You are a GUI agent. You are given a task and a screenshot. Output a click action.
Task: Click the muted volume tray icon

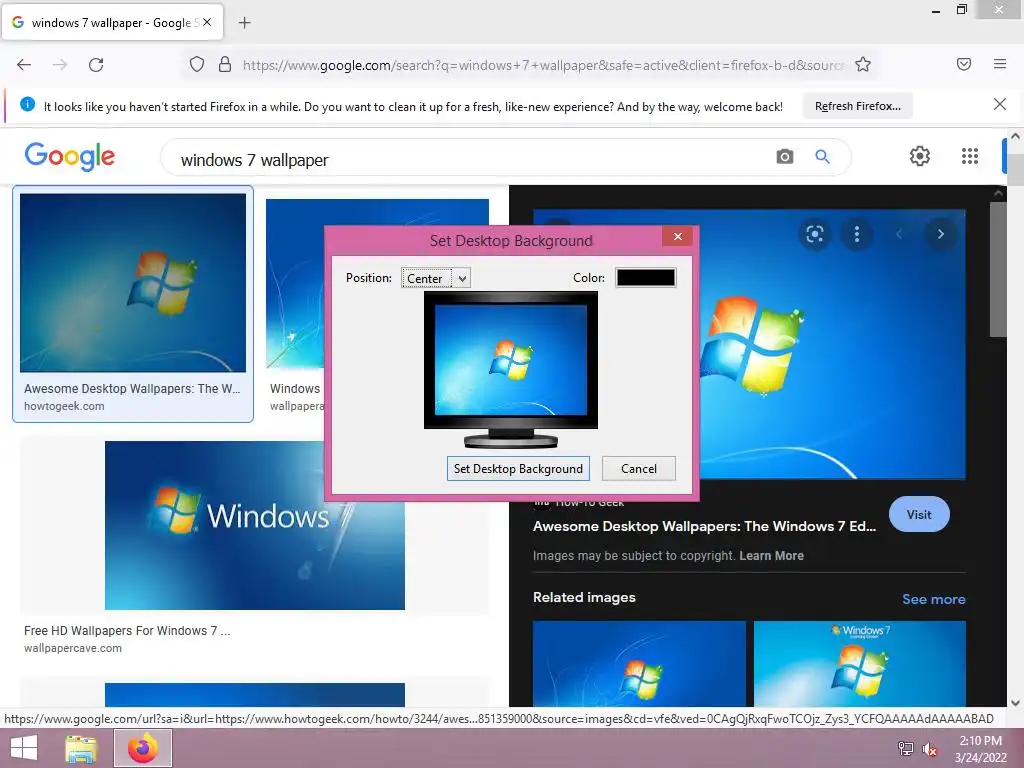tap(929, 749)
